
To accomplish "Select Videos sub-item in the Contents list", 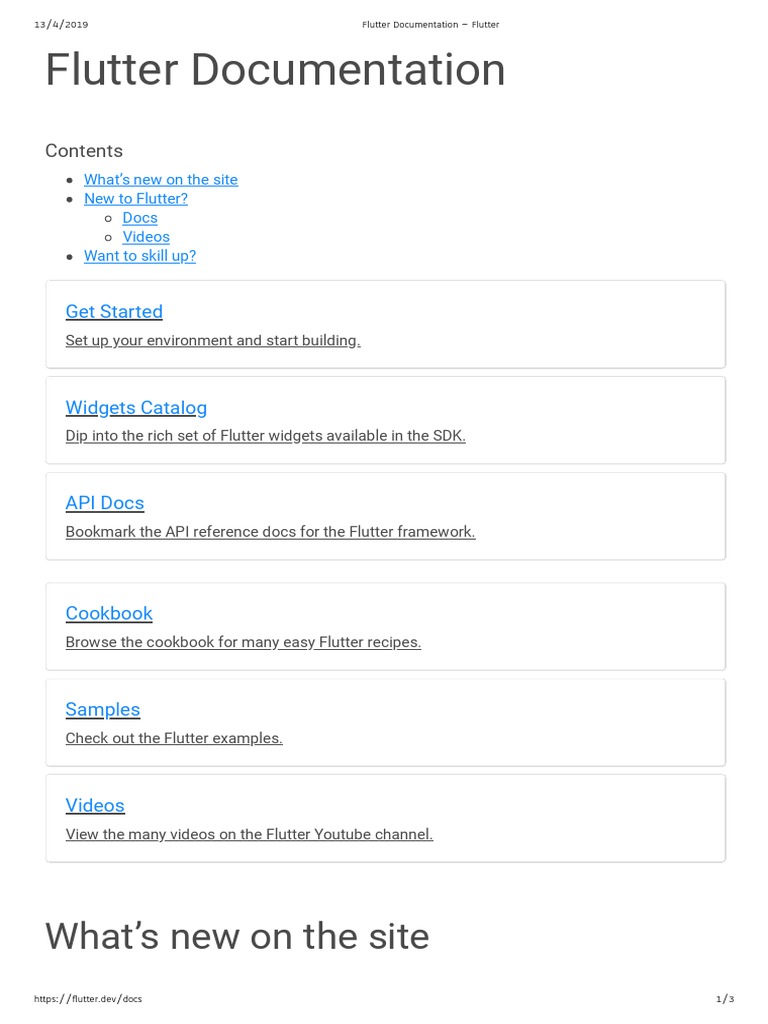I will click(146, 237).
